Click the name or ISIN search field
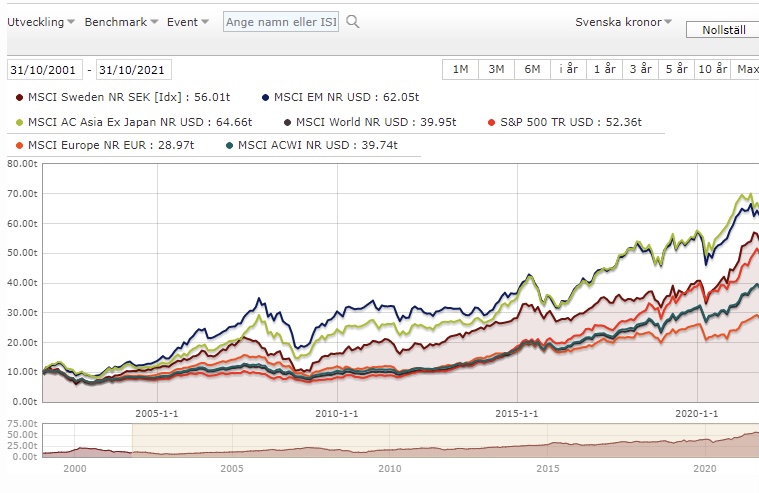 pyautogui.click(x=281, y=22)
